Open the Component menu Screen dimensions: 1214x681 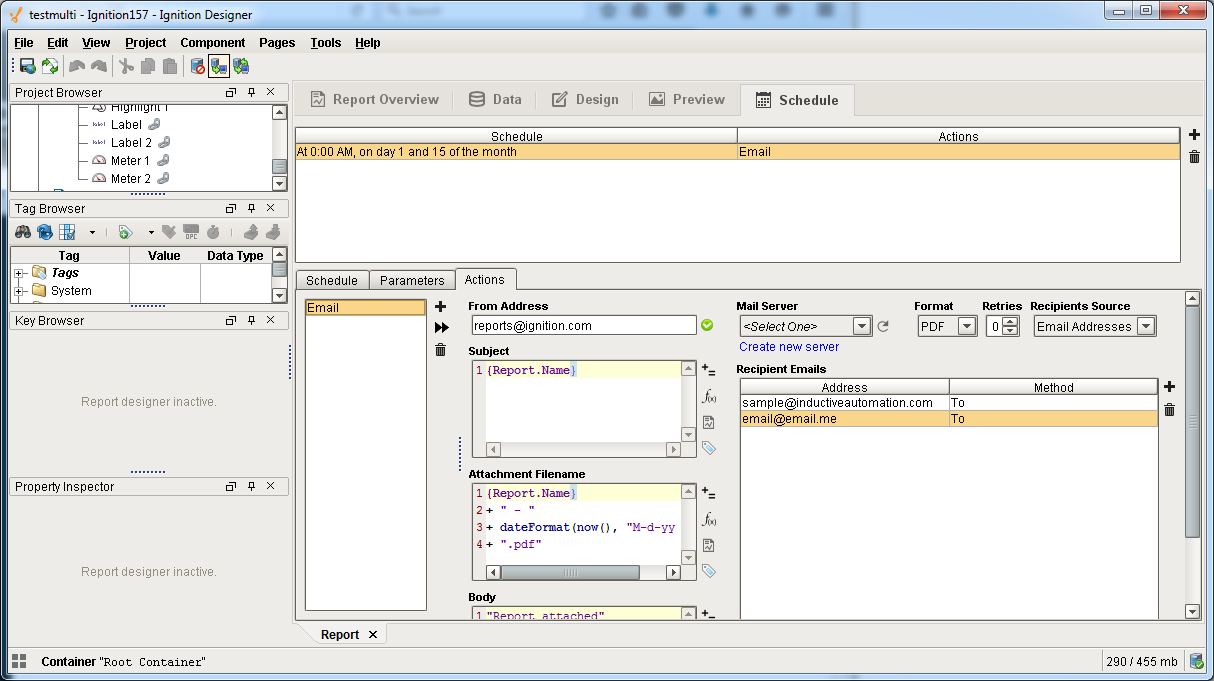tap(212, 43)
